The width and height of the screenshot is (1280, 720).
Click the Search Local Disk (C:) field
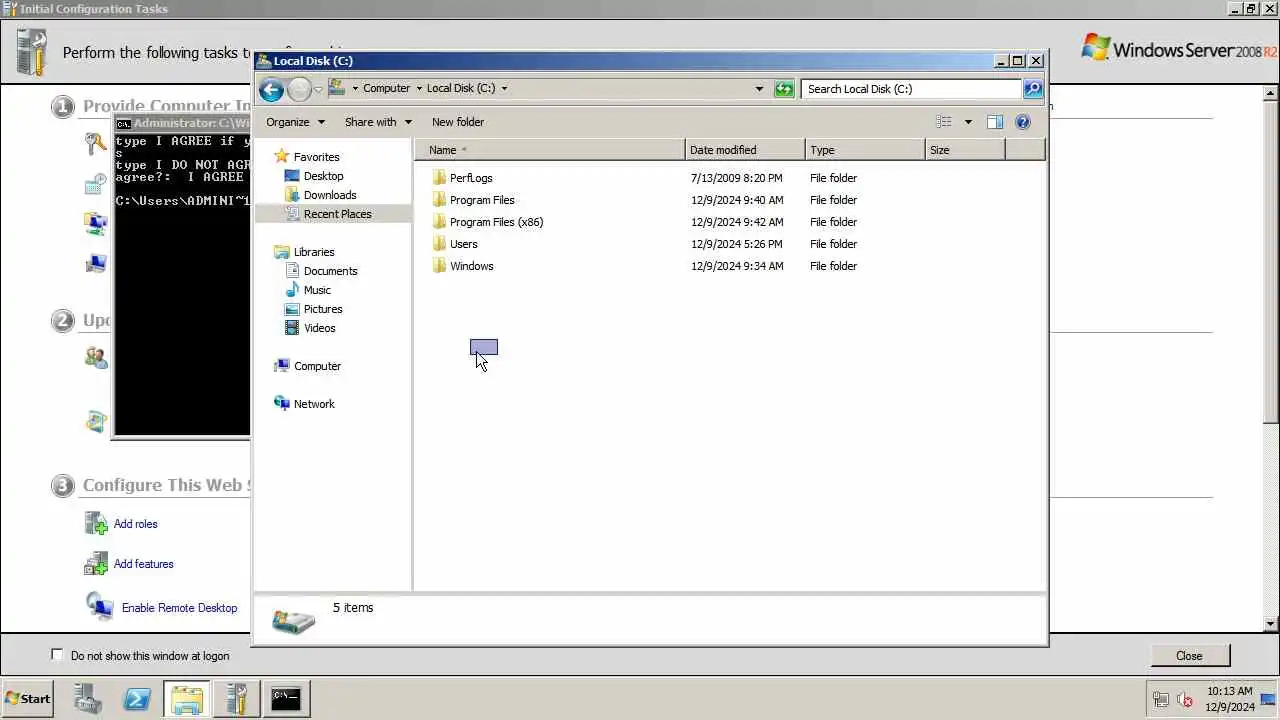pyautogui.click(x=911, y=89)
